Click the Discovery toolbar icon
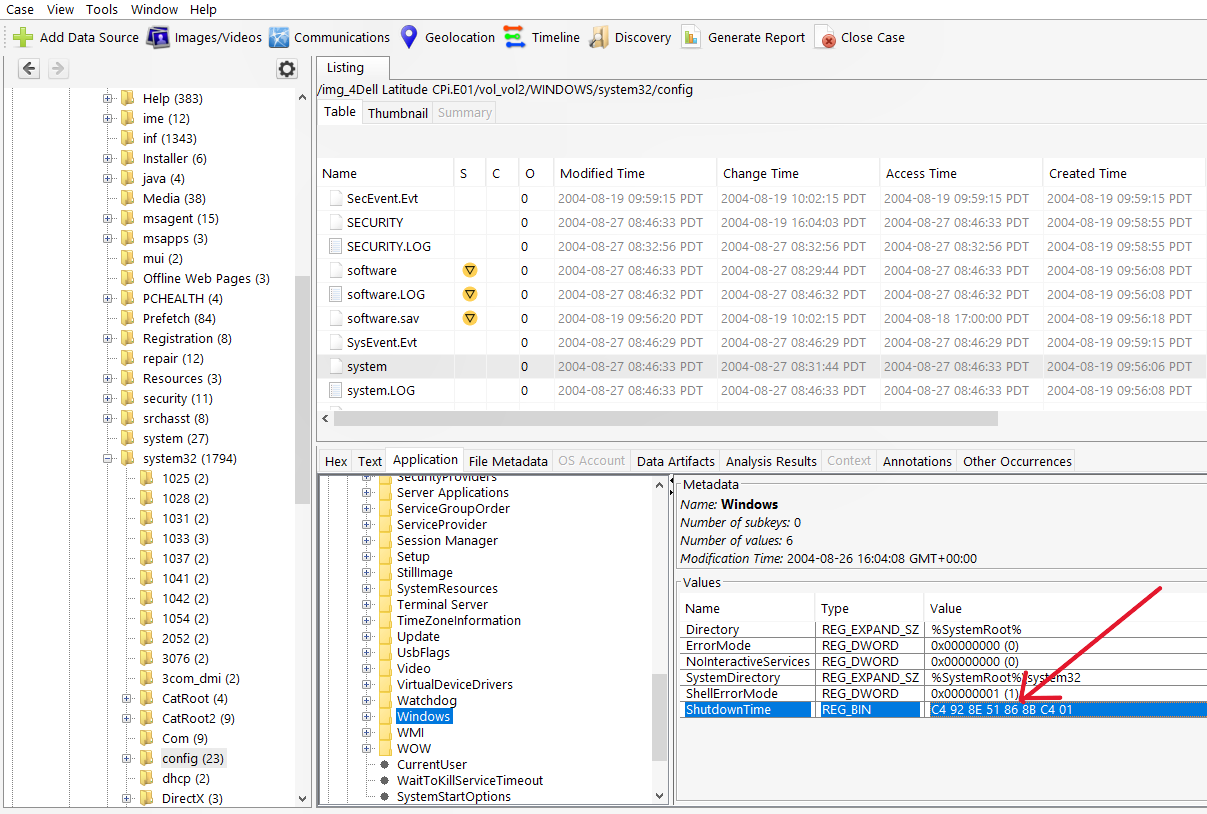Viewport: 1207px width, 814px height. (598, 38)
